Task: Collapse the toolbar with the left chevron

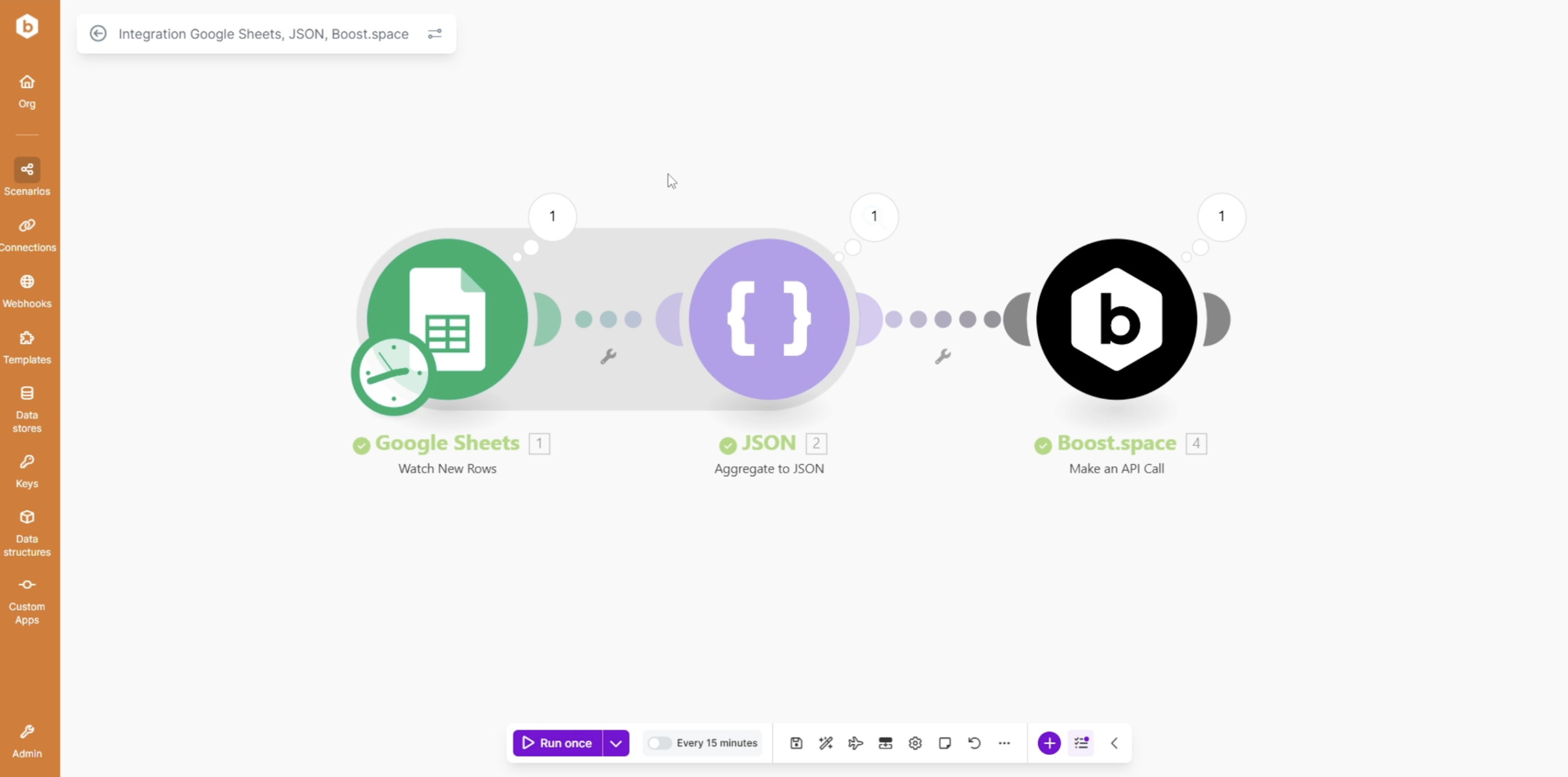Action: tap(1114, 743)
